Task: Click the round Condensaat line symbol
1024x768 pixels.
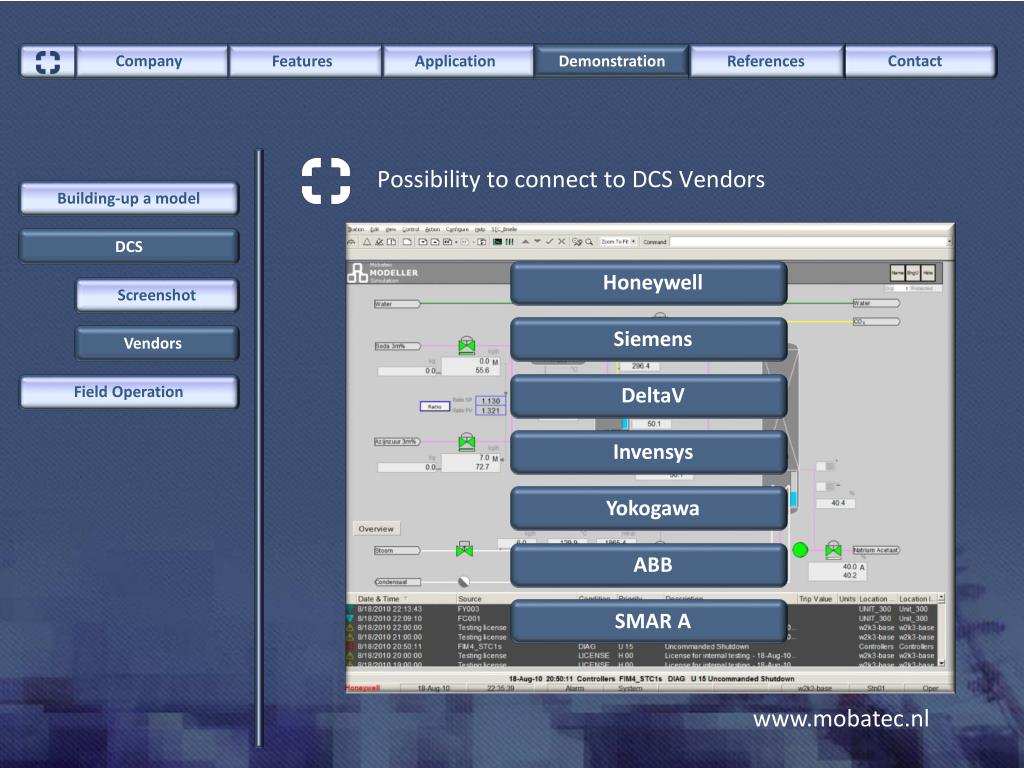Action: click(x=464, y=581)
